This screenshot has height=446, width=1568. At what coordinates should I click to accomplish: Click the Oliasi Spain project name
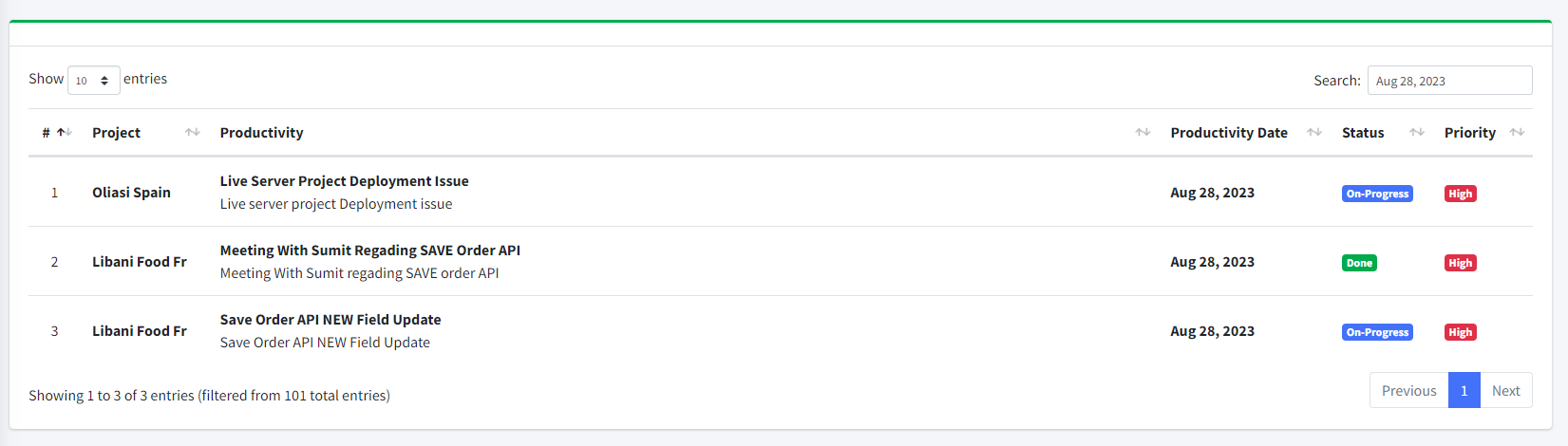pyautogui.click(x=131, y=193)
